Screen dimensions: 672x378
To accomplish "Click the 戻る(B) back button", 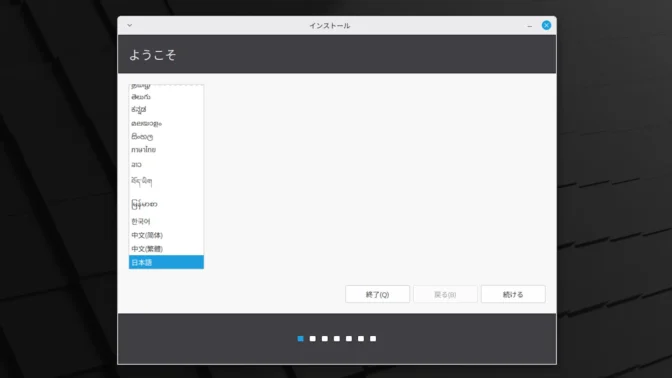I will tap(445, 294).
